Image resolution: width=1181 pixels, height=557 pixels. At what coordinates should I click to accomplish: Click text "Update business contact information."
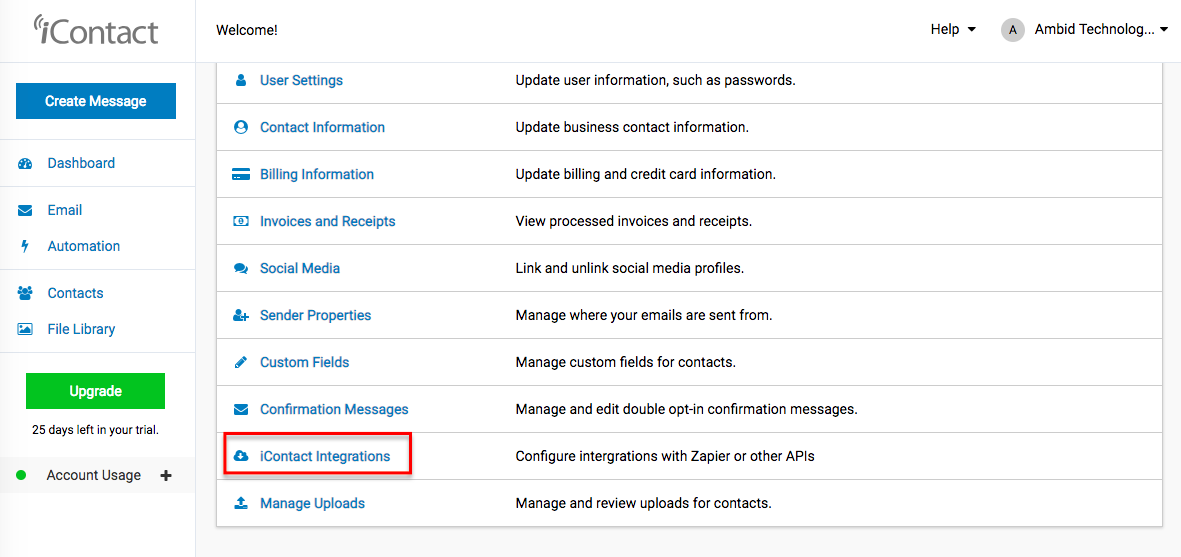pos(632,127)
